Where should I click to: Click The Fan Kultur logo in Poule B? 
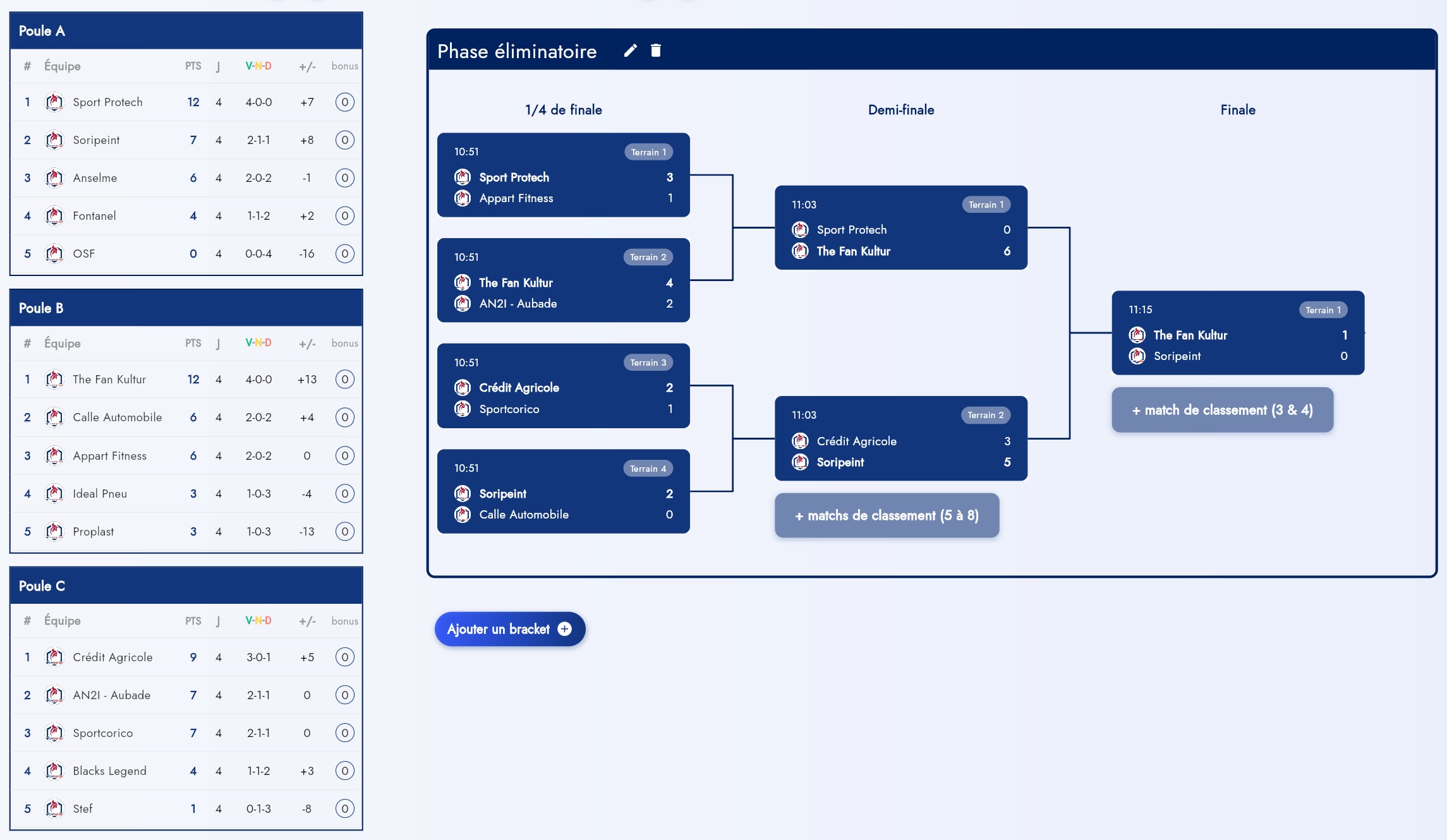tap(55, 380)
